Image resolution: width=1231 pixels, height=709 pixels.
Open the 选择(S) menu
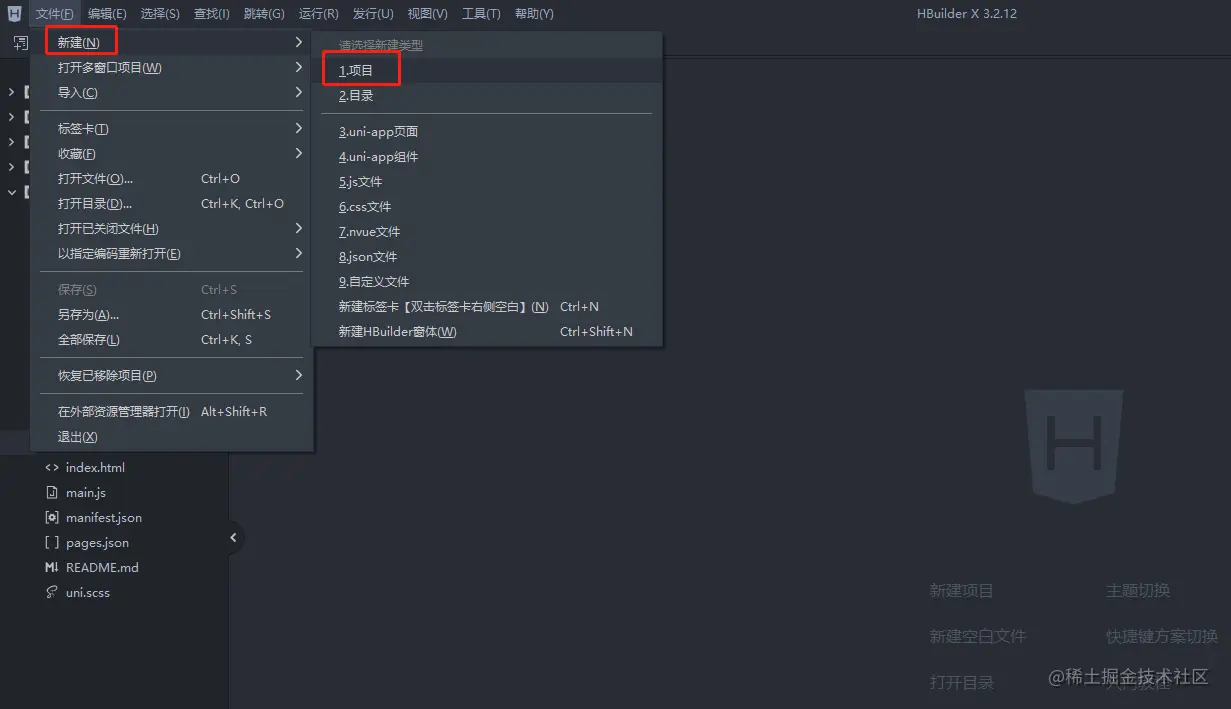160,13
